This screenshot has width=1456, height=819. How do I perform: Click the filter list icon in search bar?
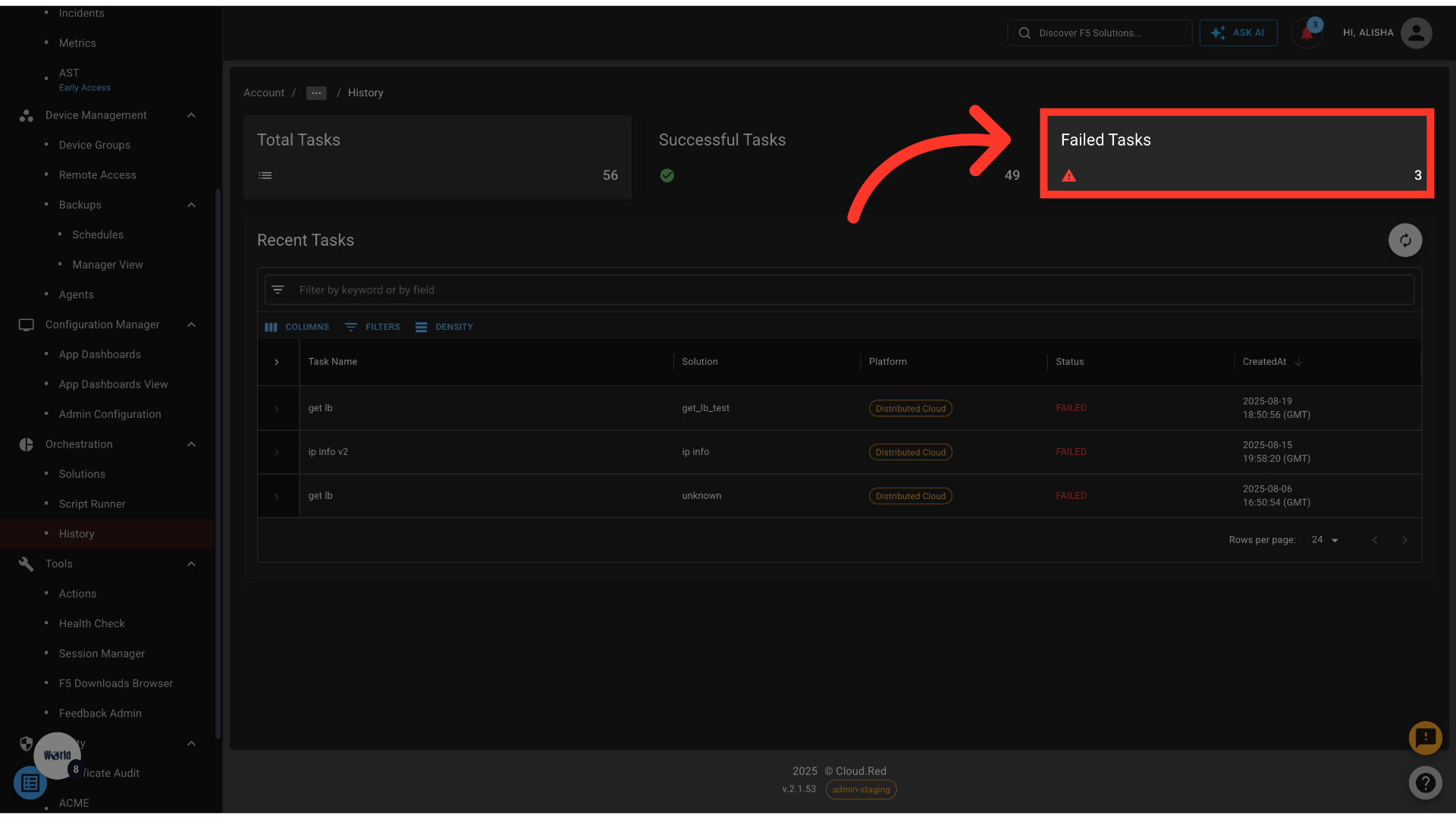pos(278,290)
